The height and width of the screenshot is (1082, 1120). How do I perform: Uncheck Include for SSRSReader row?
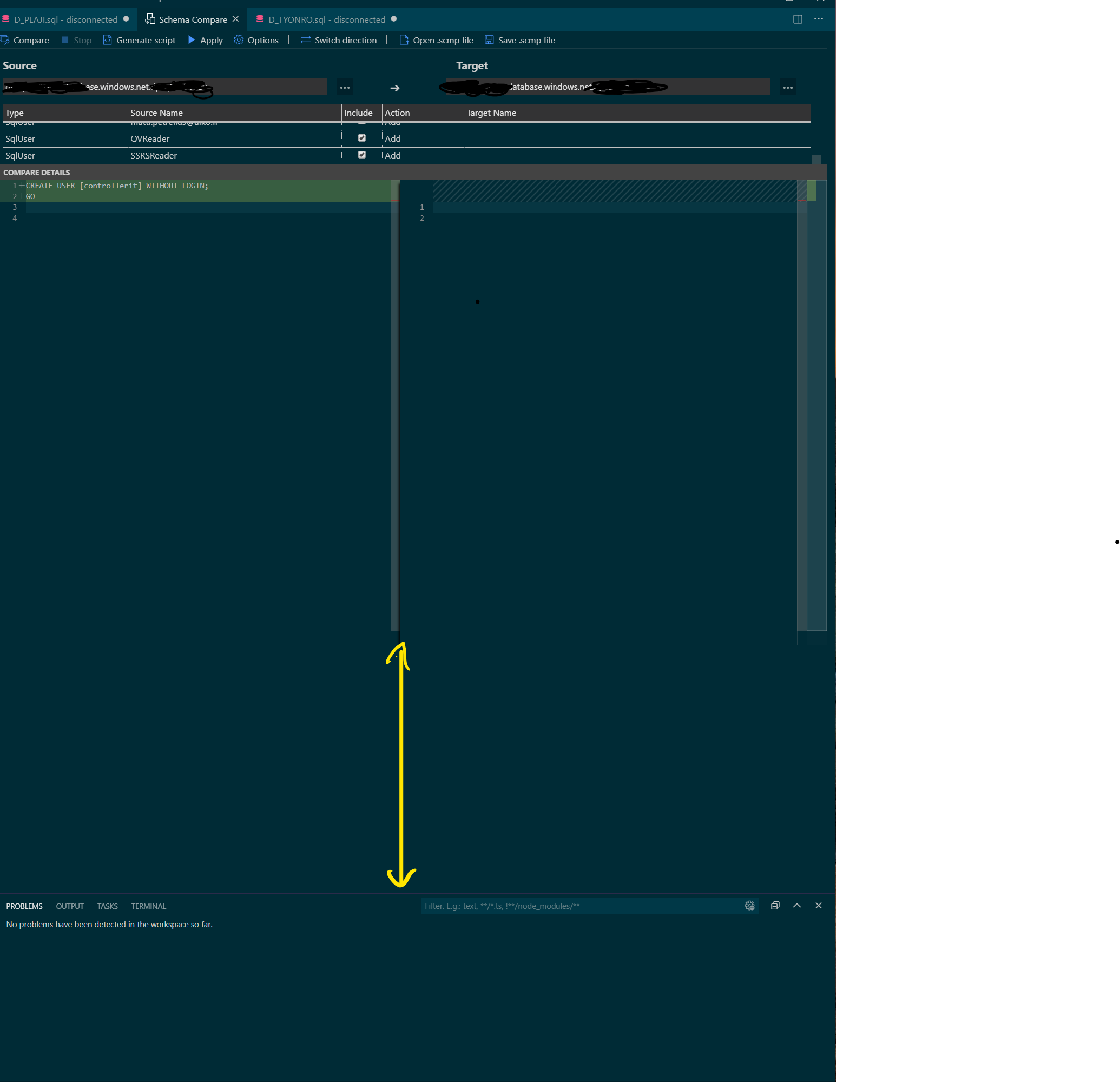362,155
